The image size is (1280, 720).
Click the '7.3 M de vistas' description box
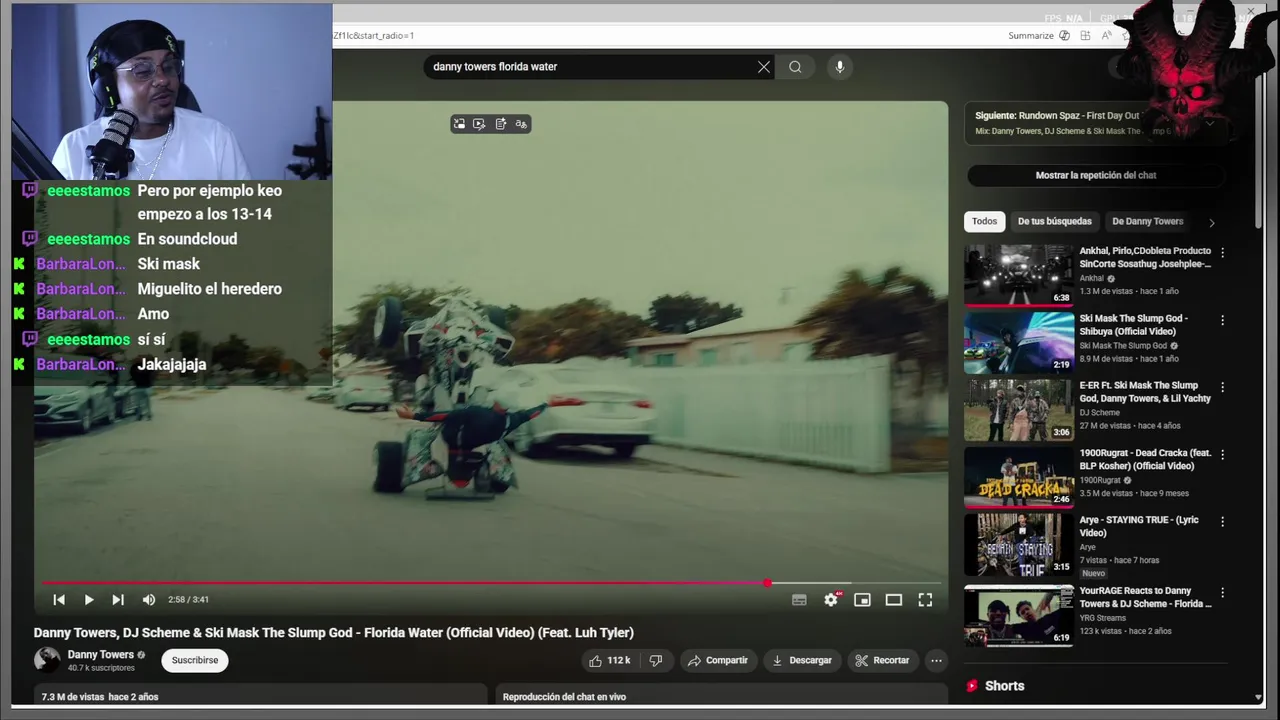[260, 695]
